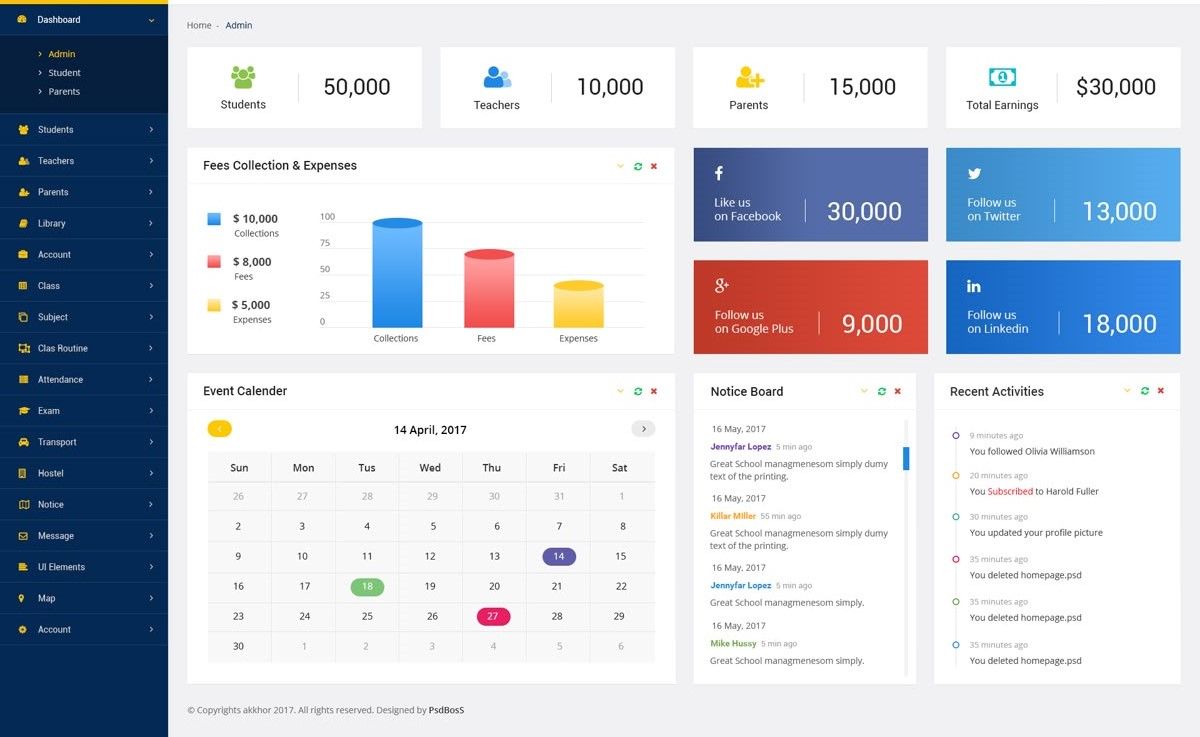Click the Twitter bird icon
The image size is (1200, 737).
pos(974,173)
